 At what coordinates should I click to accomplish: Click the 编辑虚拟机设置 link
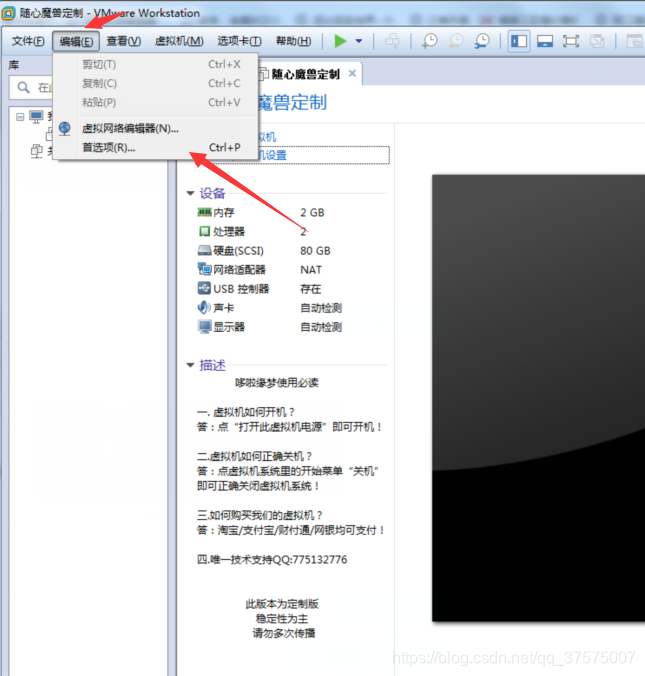[324, 155]
